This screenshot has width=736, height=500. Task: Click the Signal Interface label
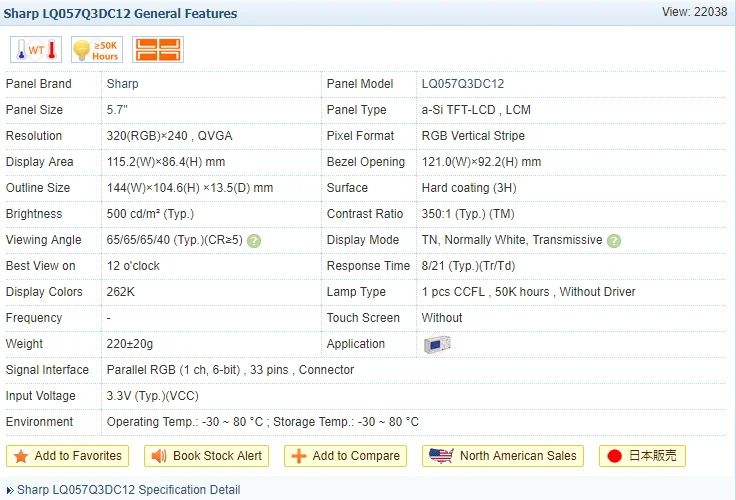(47, 370)
